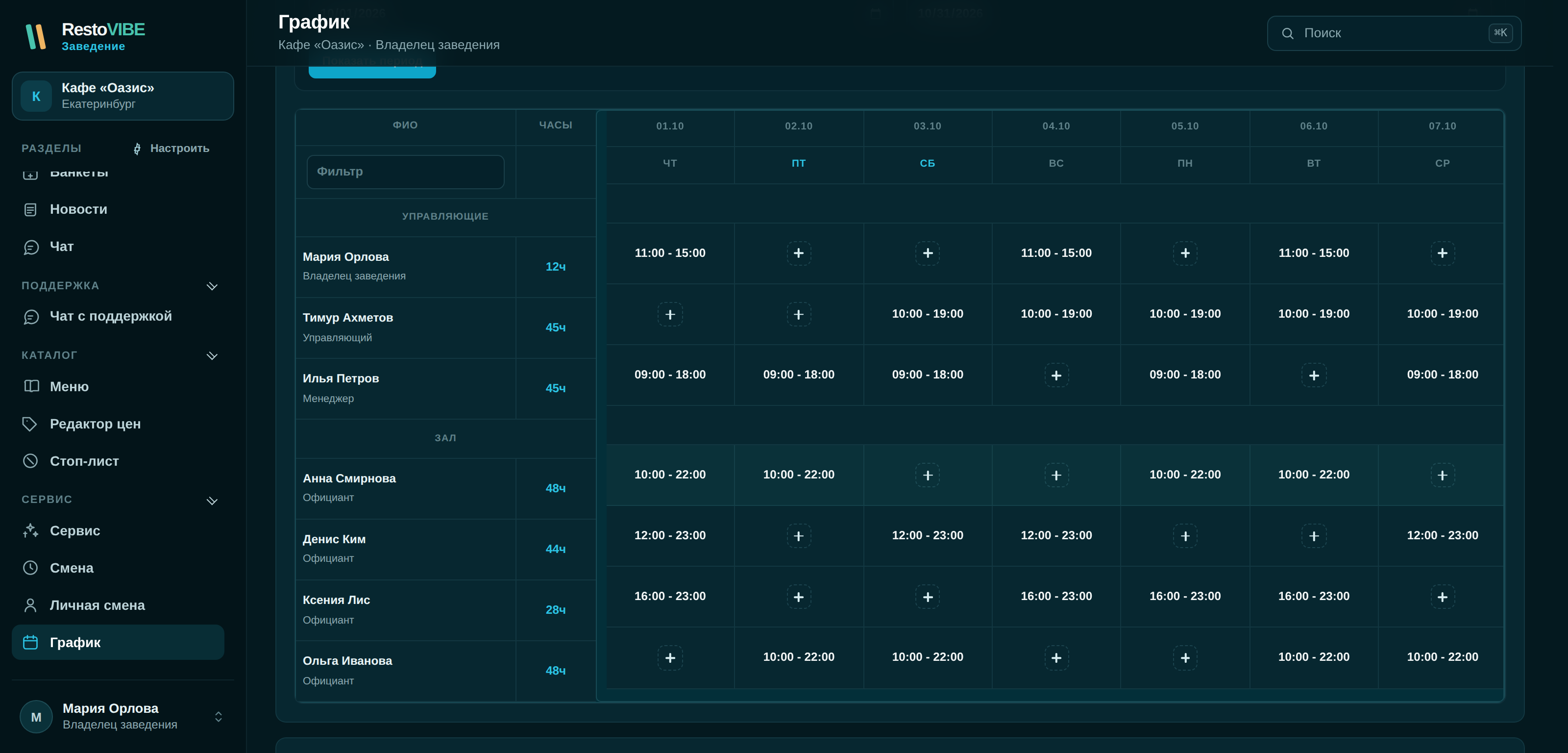Viewport: 1568px width, 753px height.
Task: Select the График sidebar item
Action: pyautogui.click(x=118, y=642)
